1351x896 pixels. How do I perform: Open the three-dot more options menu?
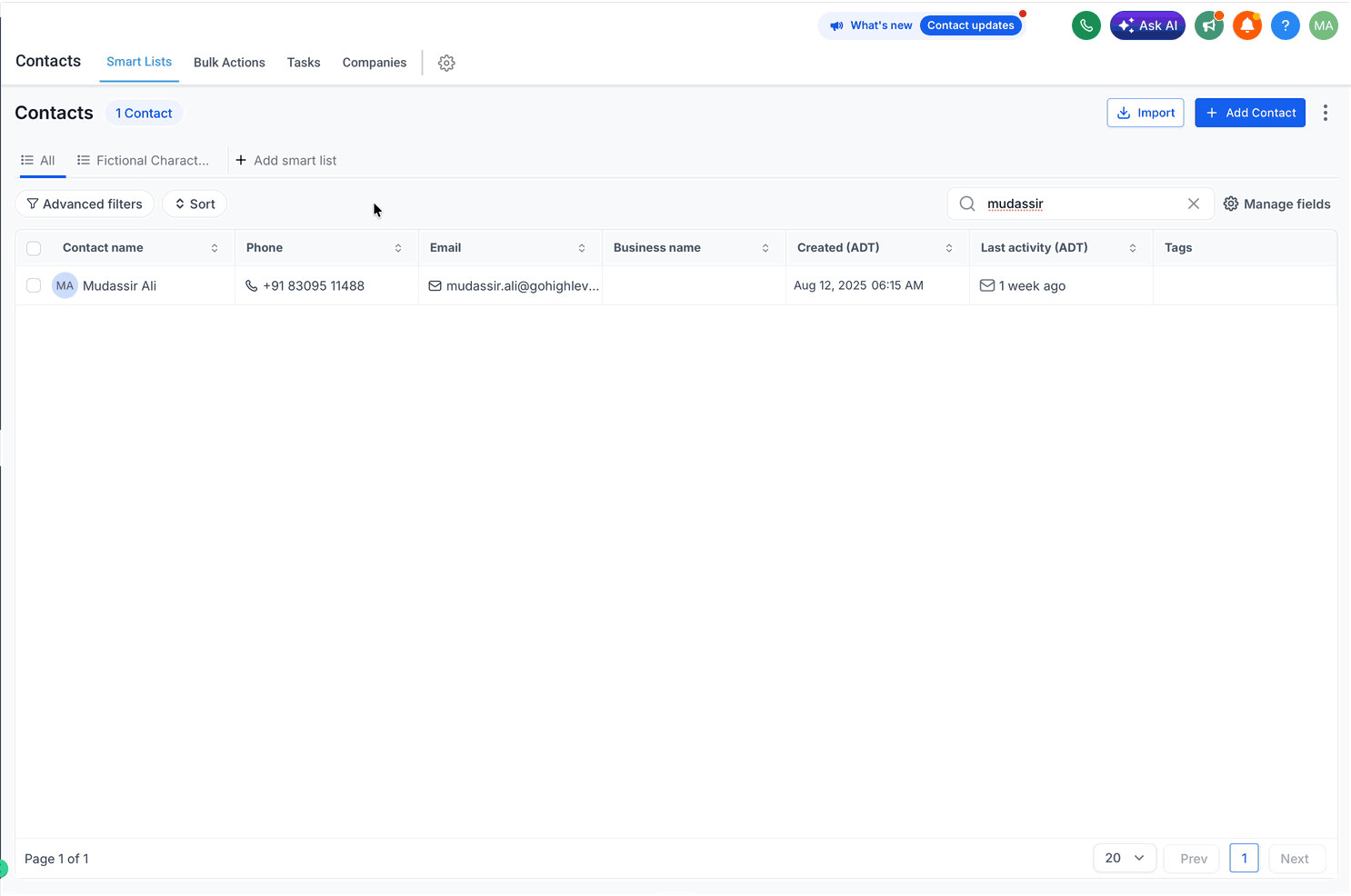click(x=1326, y=113)
